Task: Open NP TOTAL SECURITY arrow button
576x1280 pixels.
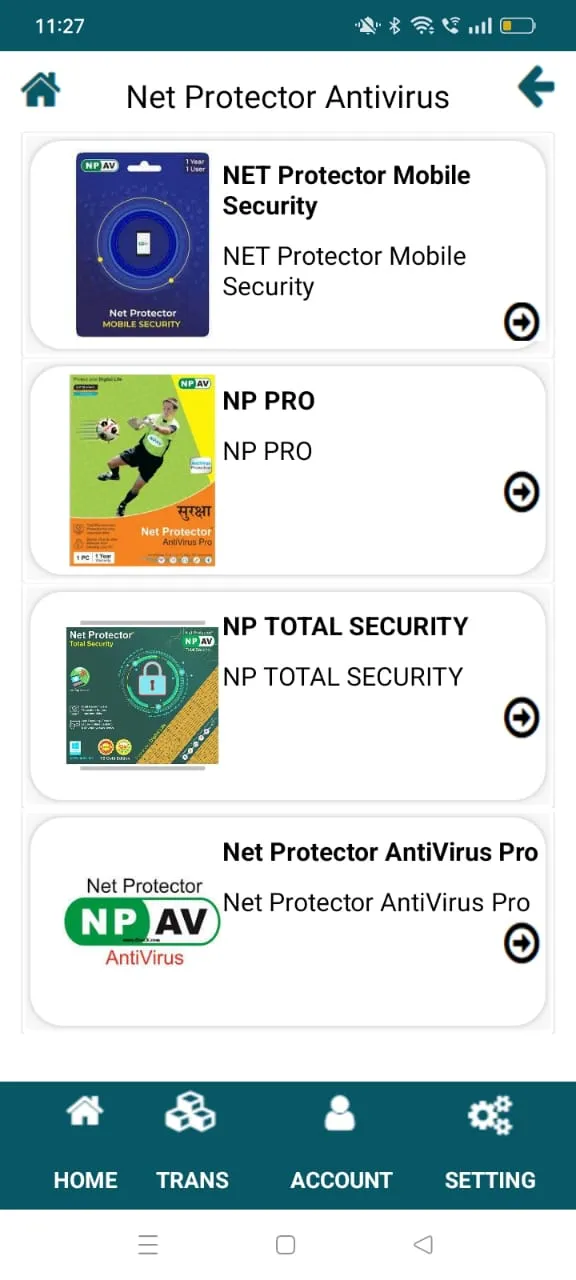Action: [521, 717]
